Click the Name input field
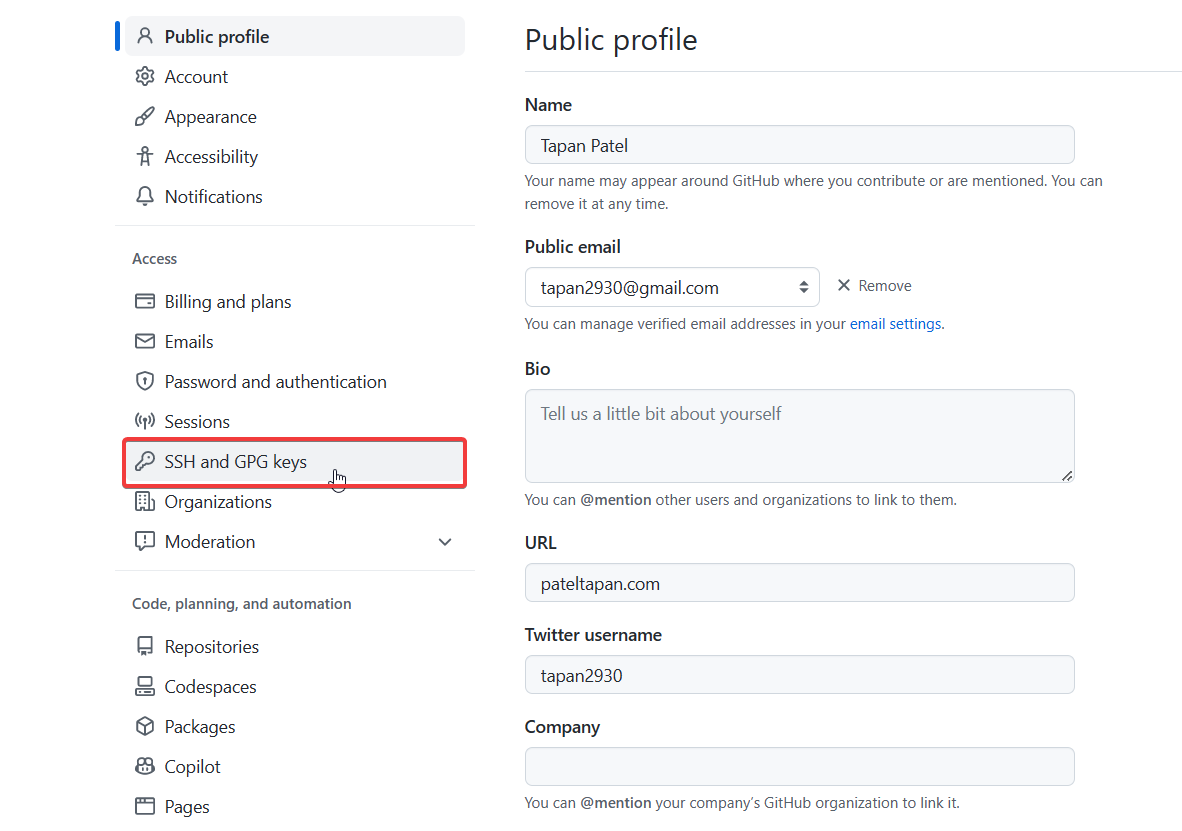1182x831 pixels. point(800,145)
